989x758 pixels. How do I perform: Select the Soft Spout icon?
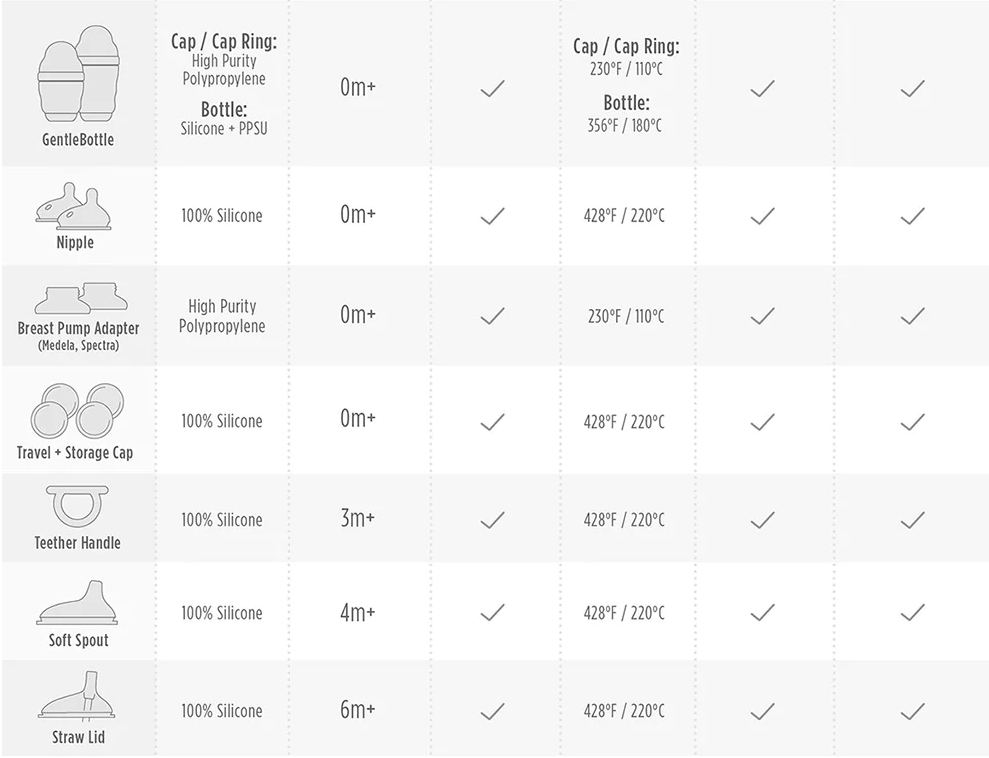pos(78,603)
